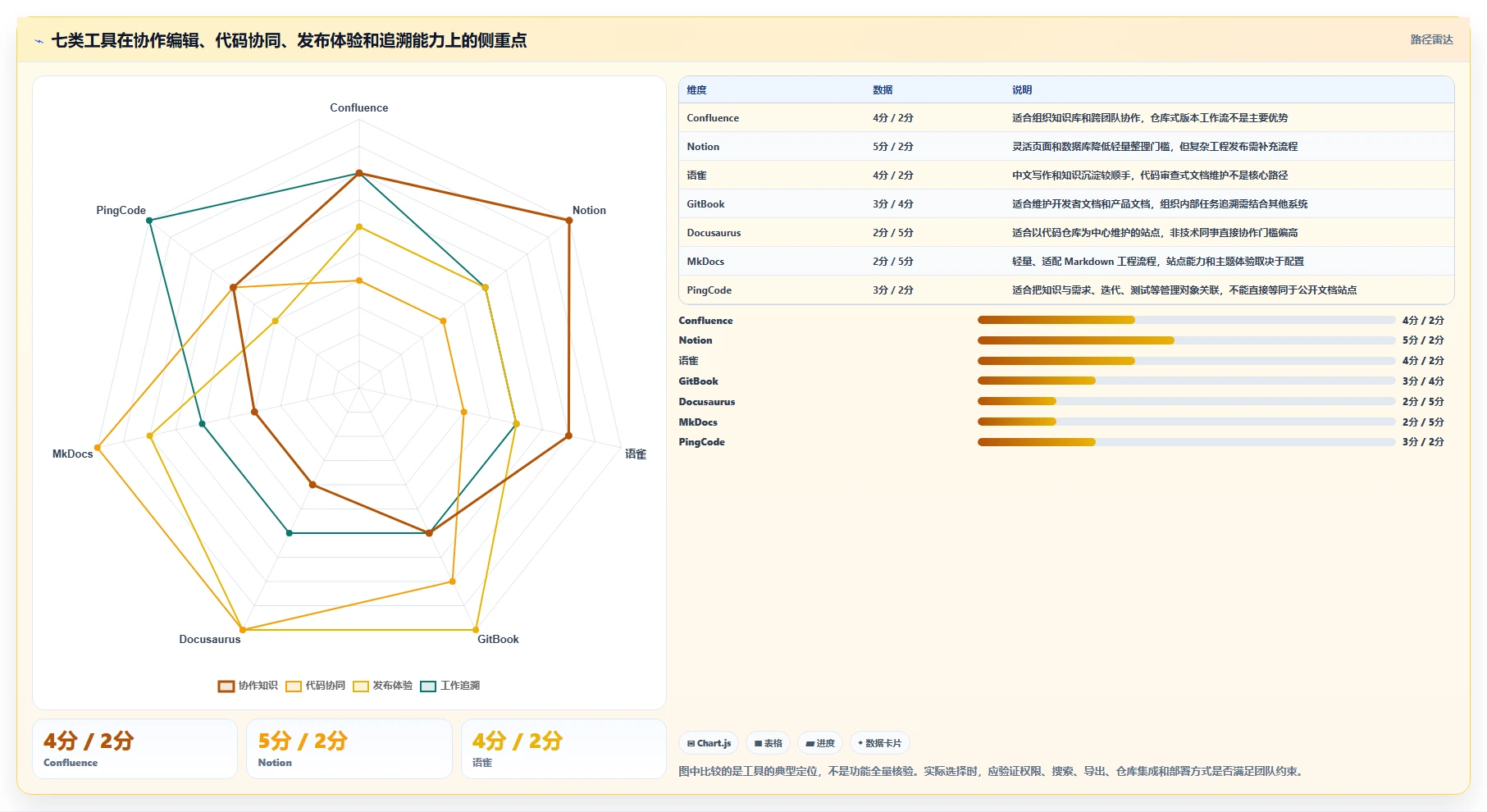The image size is (1487, 812).
Task: Open the Notion 5分 / 2分 summary card
Action: click(x=349, y=749)
